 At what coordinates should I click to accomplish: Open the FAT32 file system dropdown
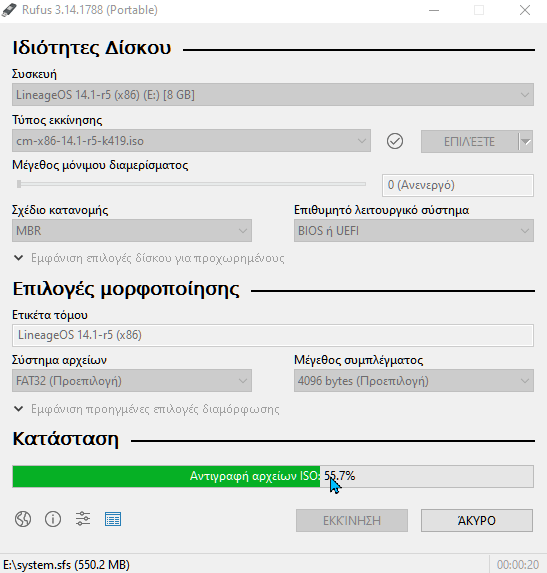(132, 381)
